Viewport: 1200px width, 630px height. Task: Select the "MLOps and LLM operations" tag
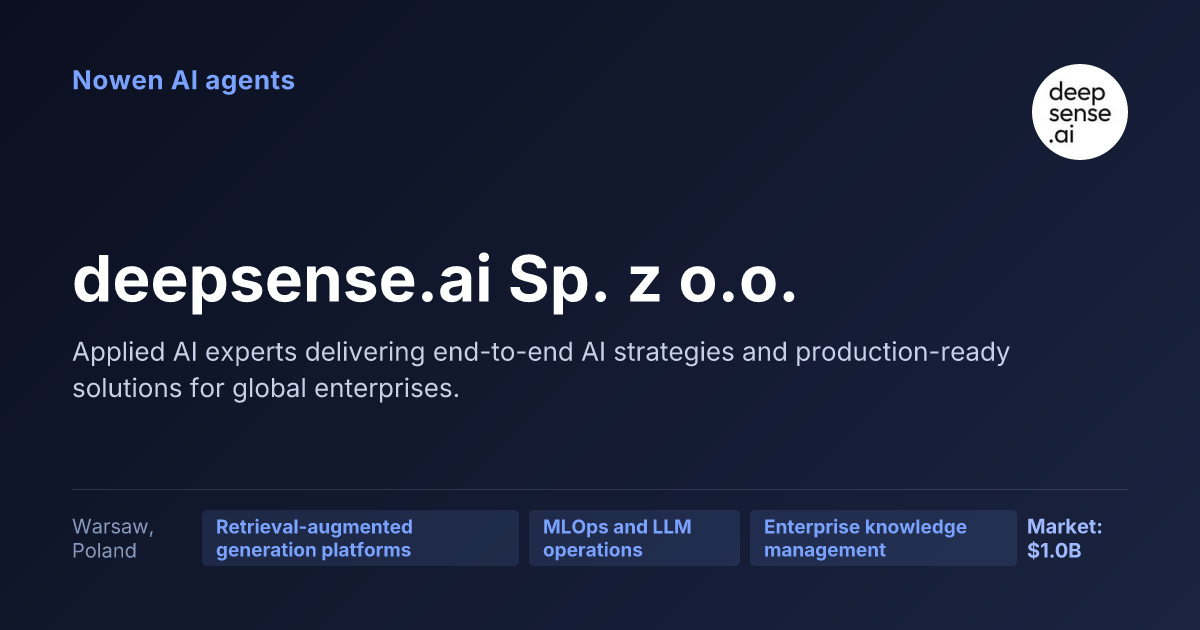click(x=634, y=538)
